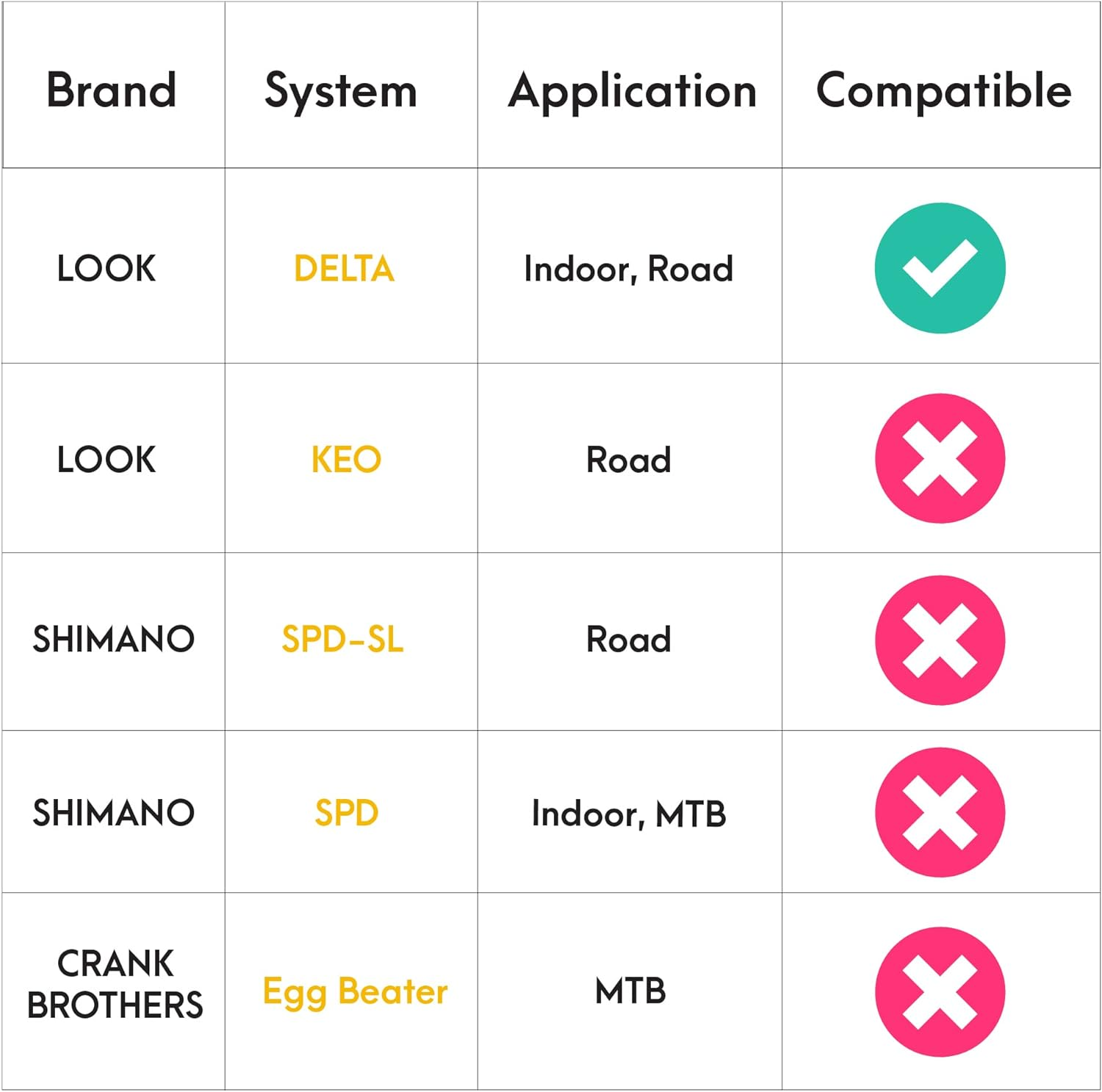Viewport: 1102px width, 1092px height.
Task: Open the yellow DELTA system link
Action: (344, 269)
